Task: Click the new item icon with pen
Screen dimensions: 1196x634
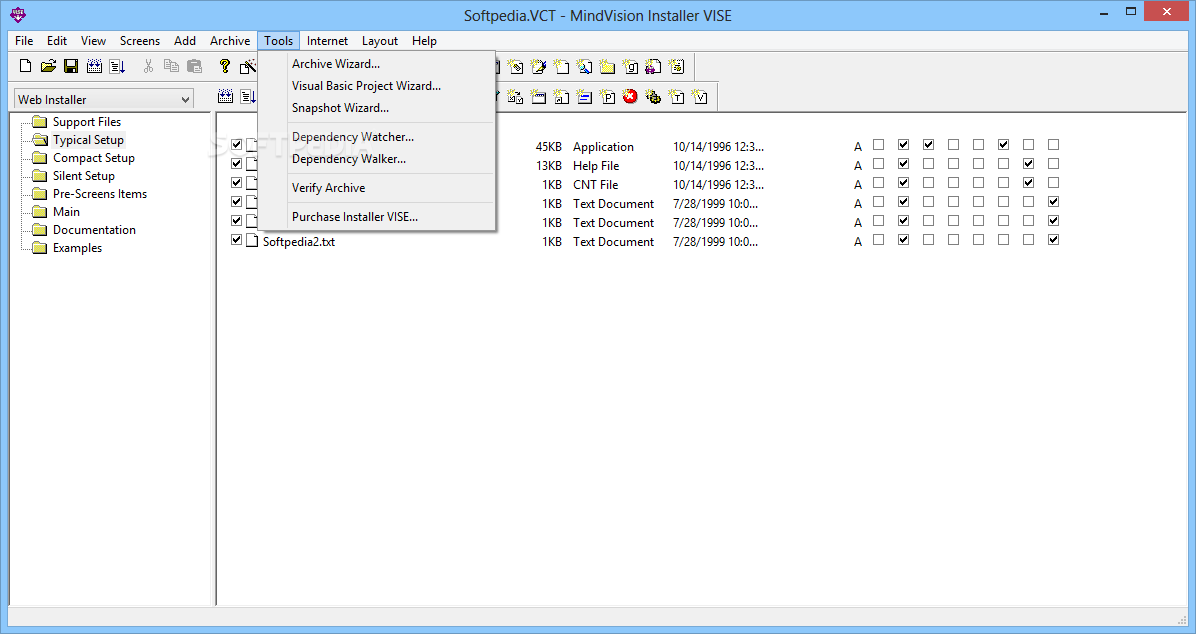Action: click(539, 66)
